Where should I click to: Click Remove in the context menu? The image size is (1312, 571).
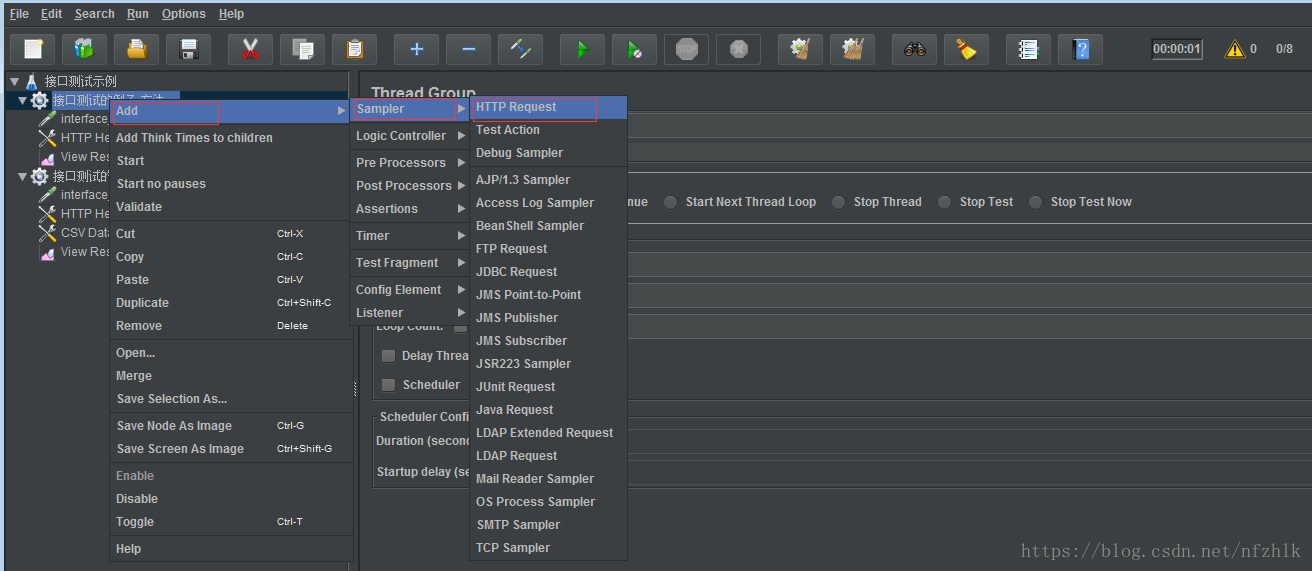point(231,326)
